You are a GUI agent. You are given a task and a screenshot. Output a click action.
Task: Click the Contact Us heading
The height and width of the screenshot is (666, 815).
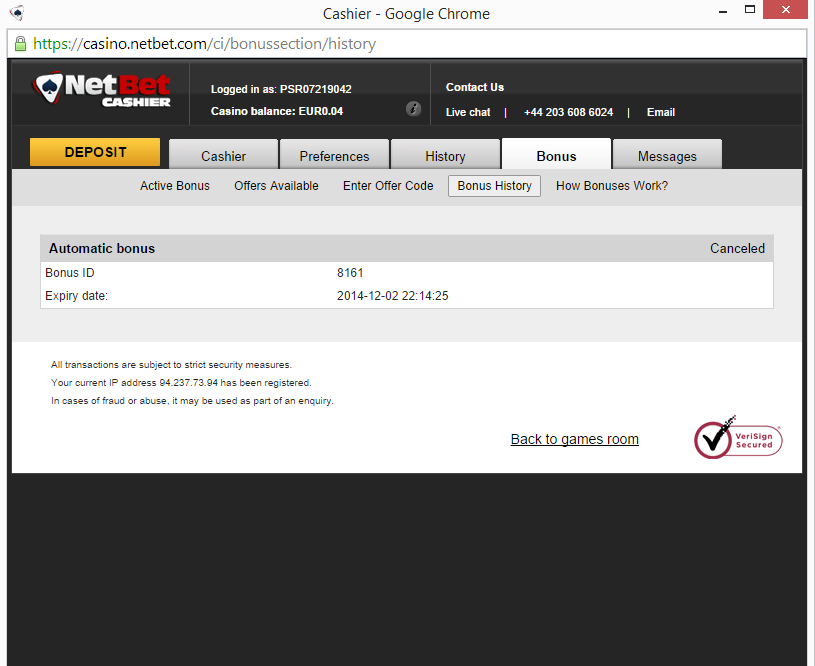click(x=475, y=87)
